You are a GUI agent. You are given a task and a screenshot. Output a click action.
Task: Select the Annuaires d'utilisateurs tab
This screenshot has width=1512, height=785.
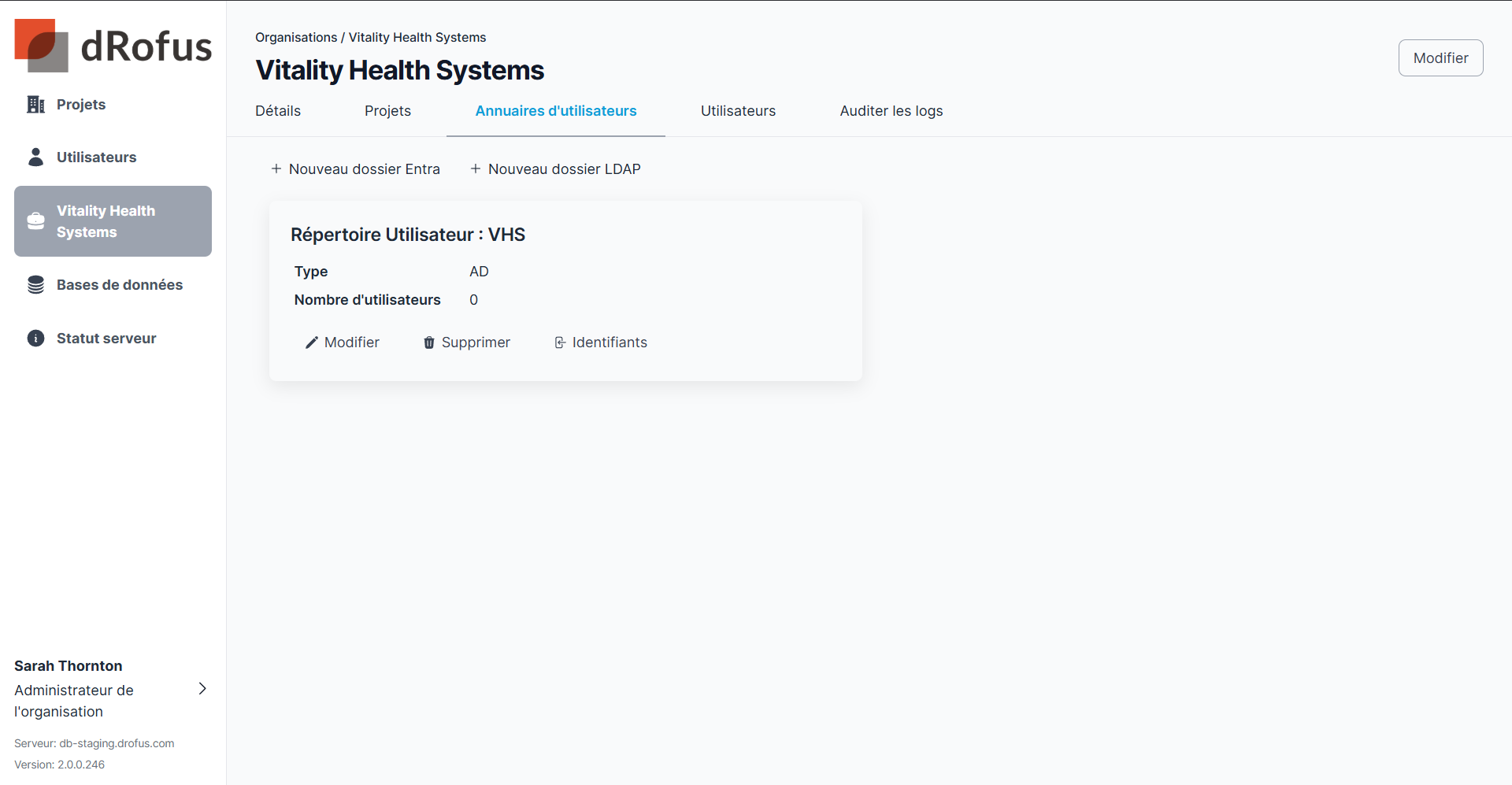pyautogui.click(x=555, y=111)
